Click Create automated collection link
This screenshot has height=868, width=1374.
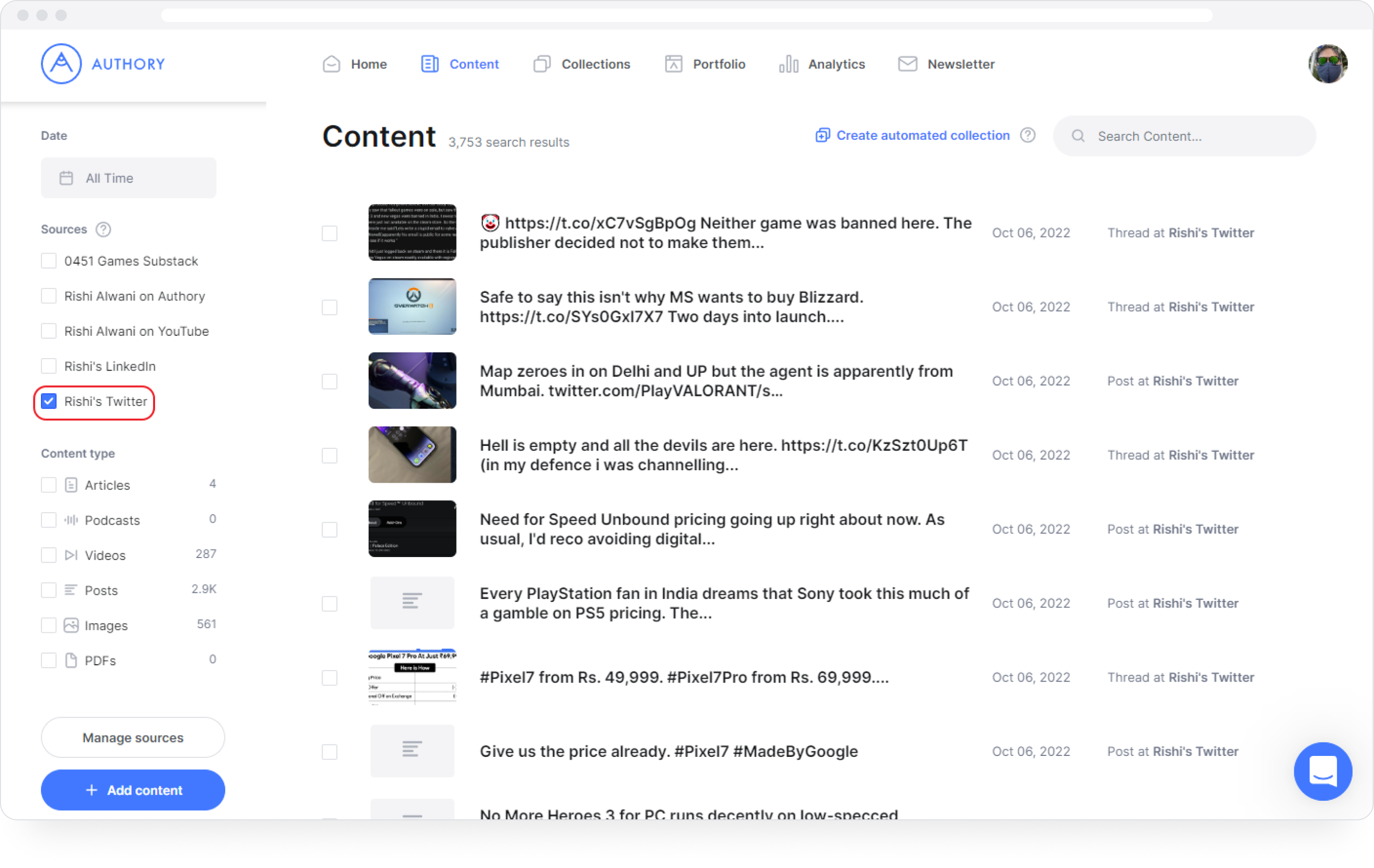click(x=923, y=135)
